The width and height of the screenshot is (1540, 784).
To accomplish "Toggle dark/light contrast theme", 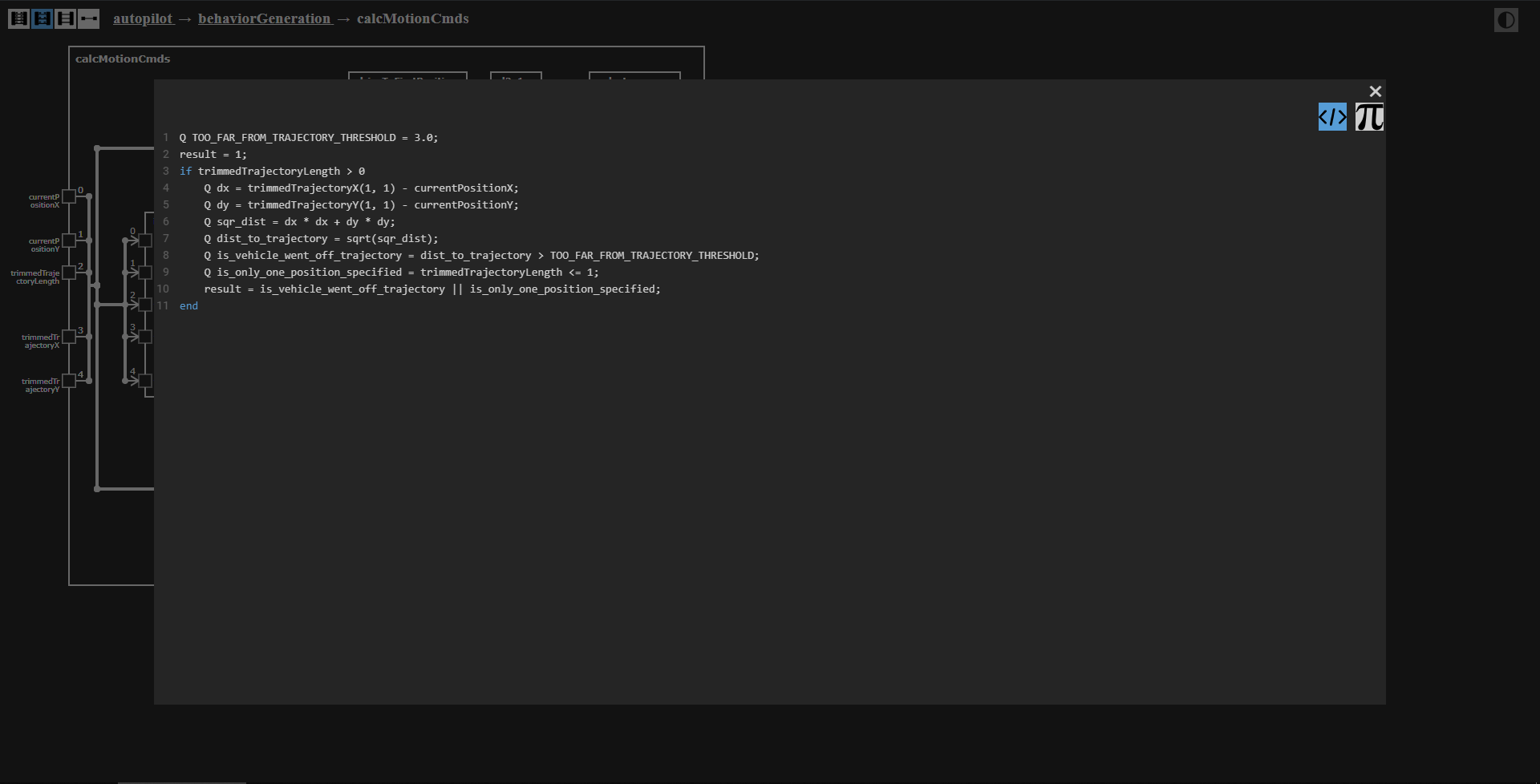I will coord(1506,20).
